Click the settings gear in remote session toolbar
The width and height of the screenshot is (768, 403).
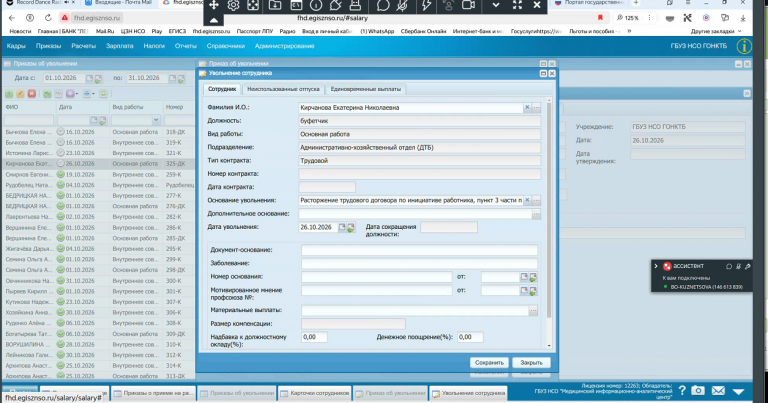(x=233, y=5)
